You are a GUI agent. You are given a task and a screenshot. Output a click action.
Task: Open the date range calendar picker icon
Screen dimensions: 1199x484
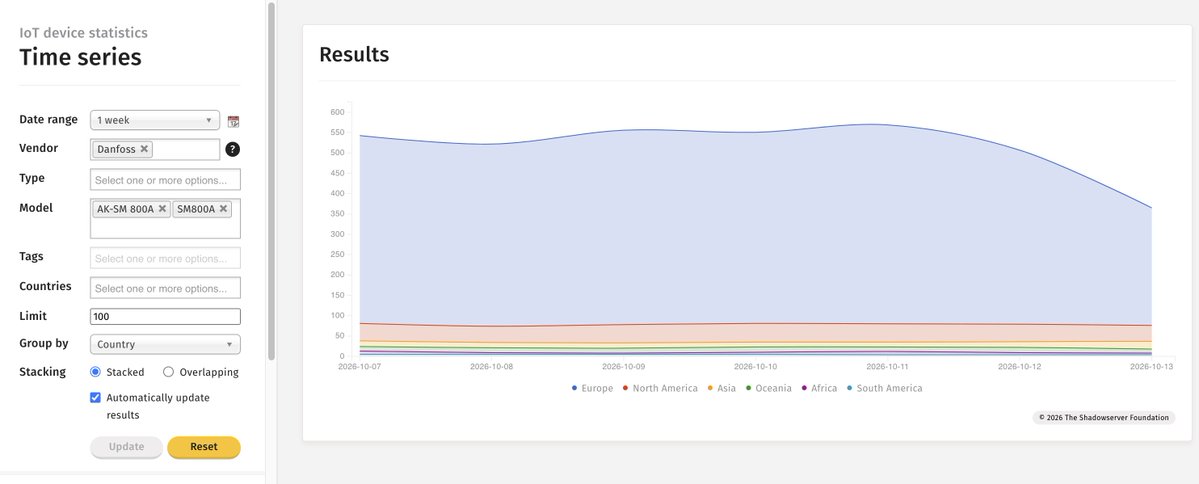pyautogui.click(x=233, y=121)
